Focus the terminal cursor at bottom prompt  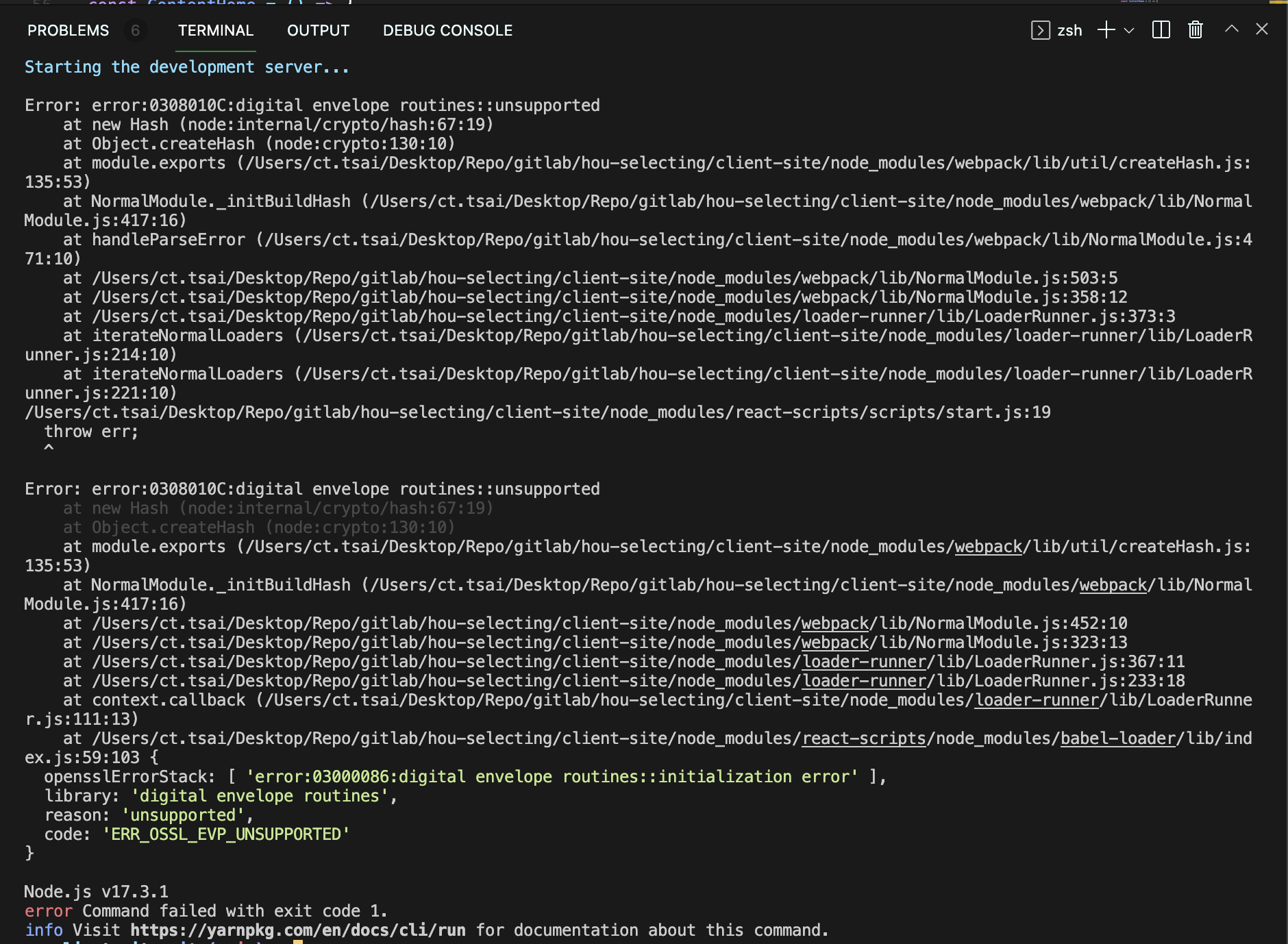(x=298, y=942)
